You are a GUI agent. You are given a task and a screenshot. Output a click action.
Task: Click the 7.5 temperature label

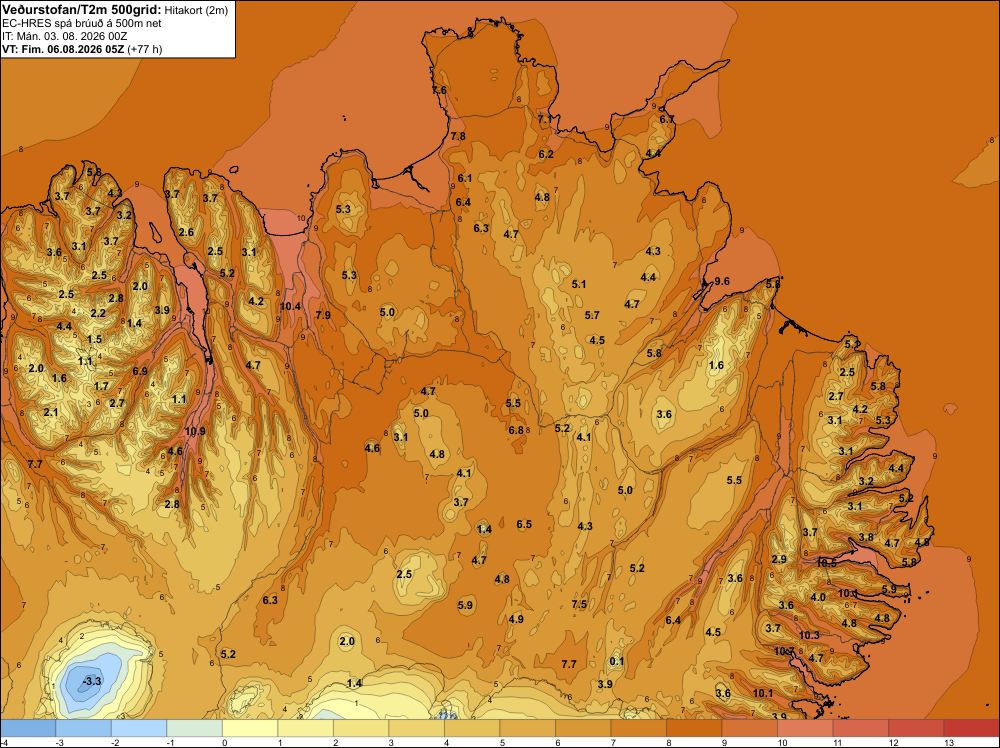(x=579, y=605)
